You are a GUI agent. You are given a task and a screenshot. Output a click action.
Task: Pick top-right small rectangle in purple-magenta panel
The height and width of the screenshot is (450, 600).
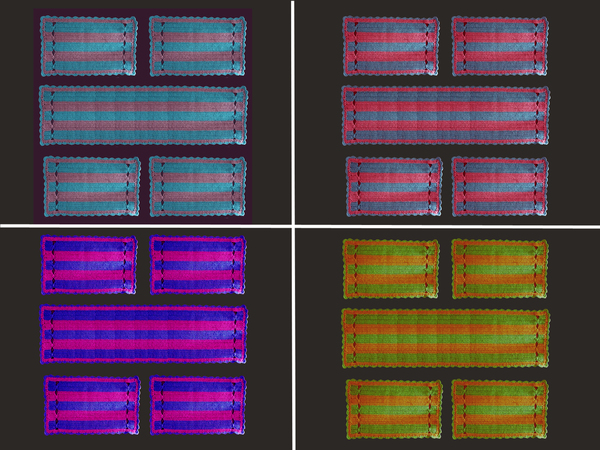click(x=198, y=264)
